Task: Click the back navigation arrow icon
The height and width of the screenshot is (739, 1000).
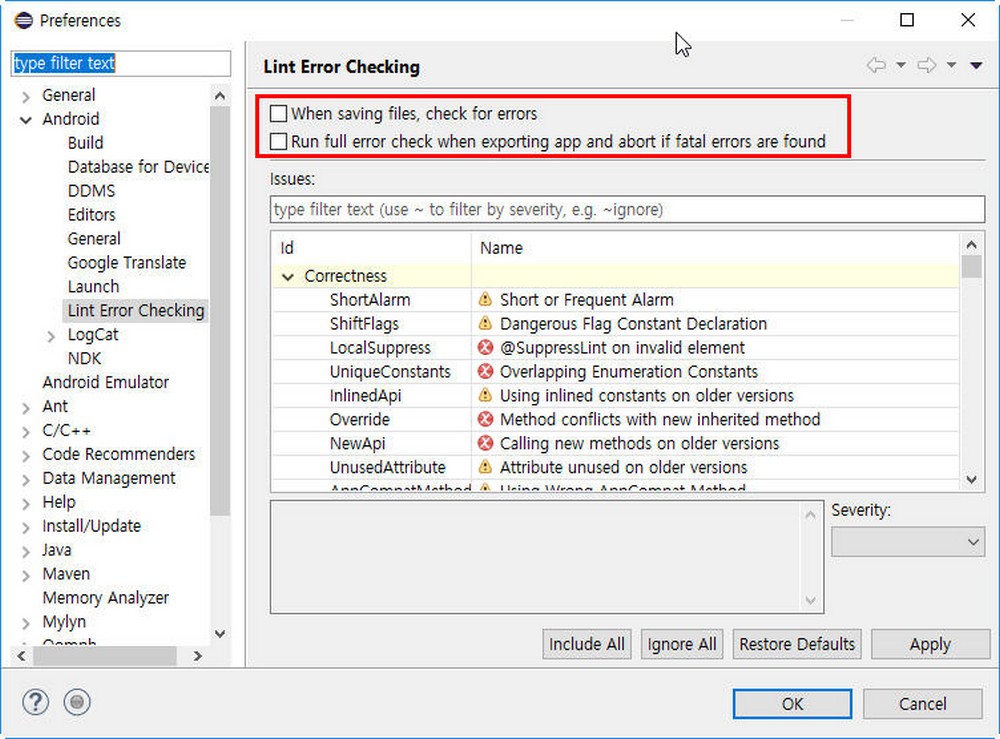Action: point(878,63)
